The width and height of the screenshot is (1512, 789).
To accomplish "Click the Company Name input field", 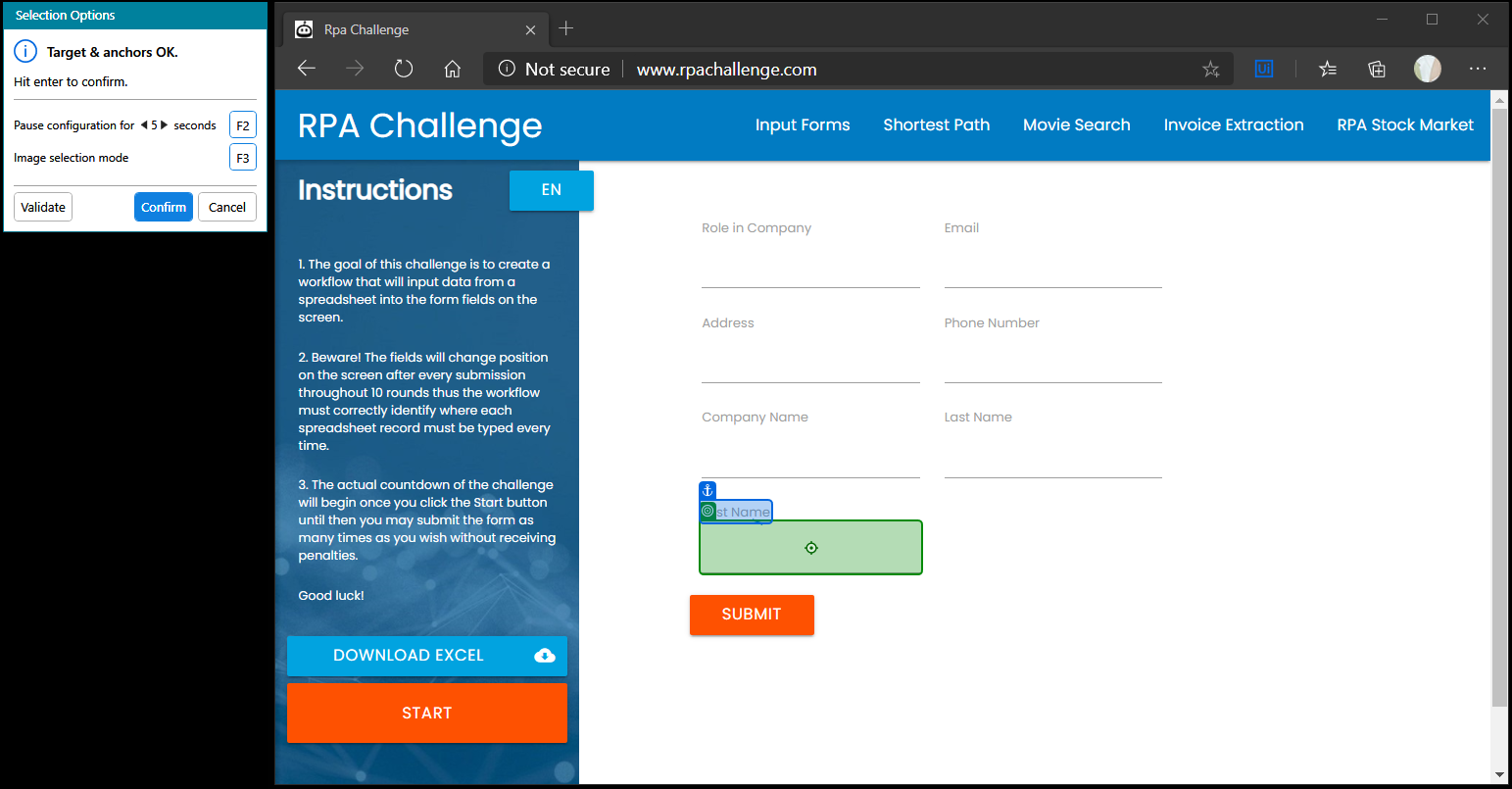I will pos(810,455).
